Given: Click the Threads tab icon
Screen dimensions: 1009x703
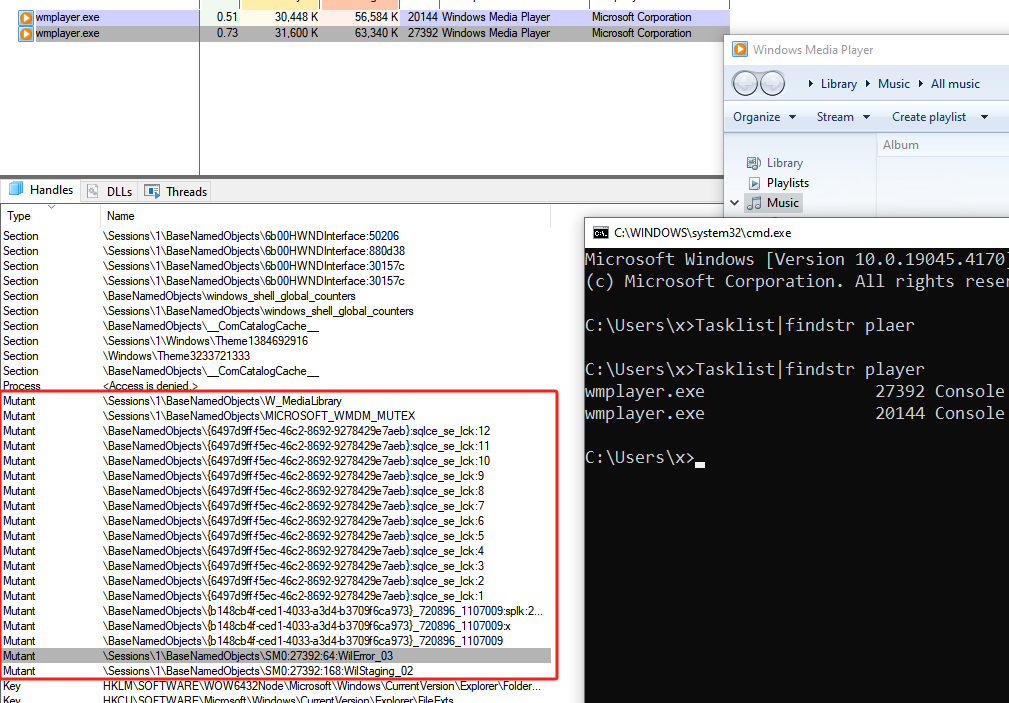Looking at the screenshot, I should point(152,191).
